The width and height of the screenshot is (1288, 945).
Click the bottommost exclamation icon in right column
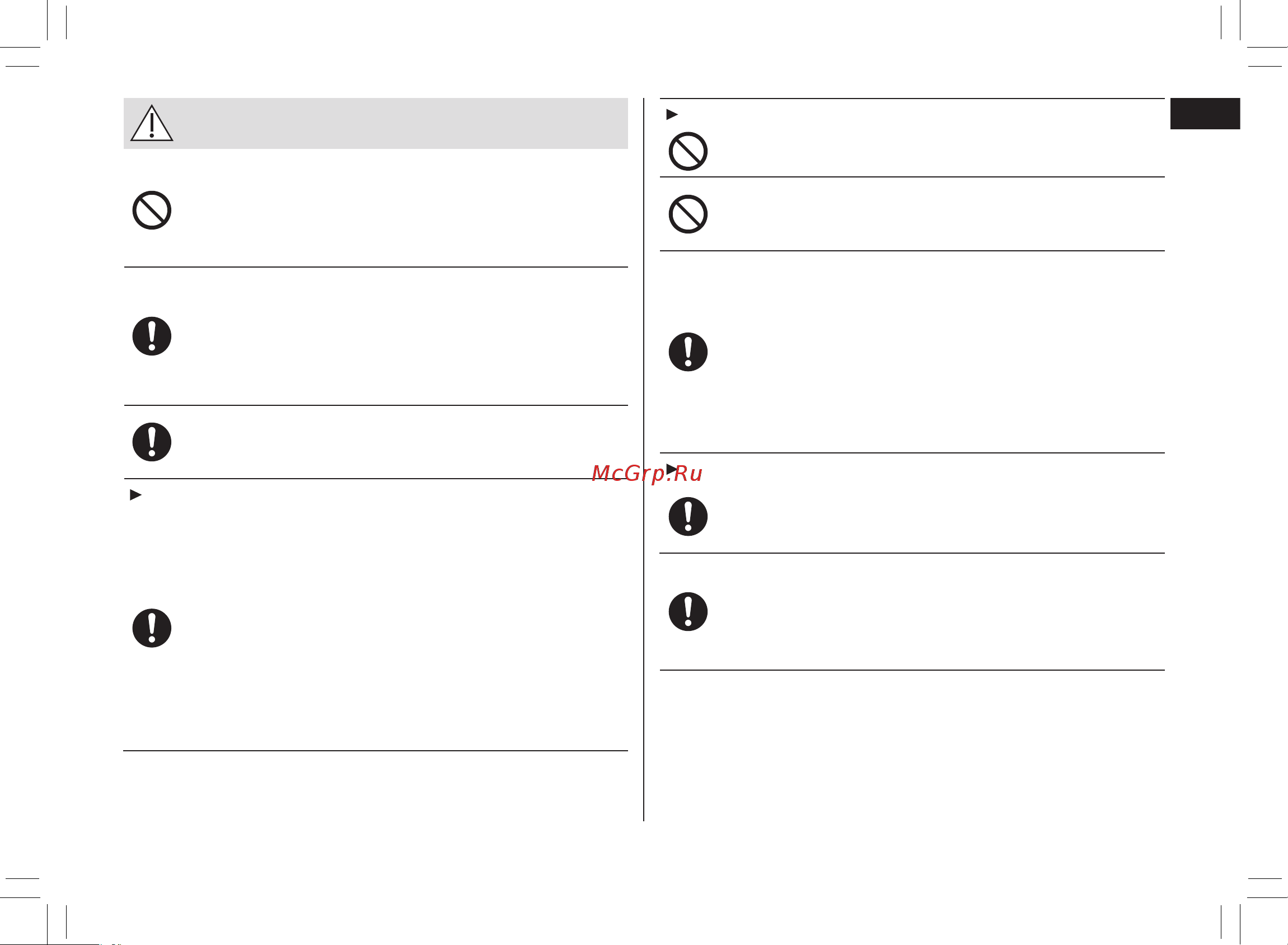(688, 611)
